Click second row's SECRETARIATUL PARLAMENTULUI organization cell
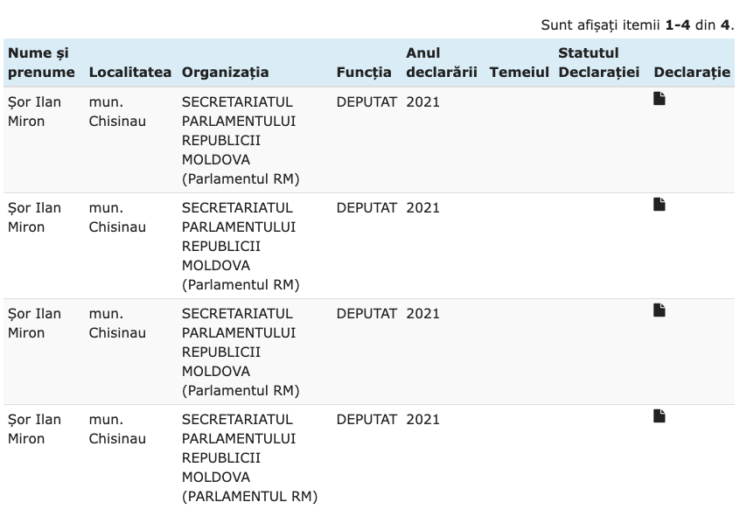Screen dimensions: 740x523 (241, 246)
